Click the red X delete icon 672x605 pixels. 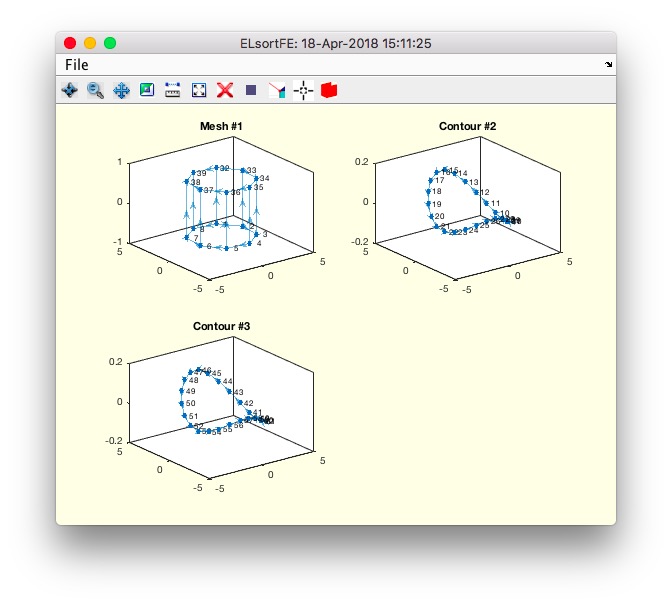click(225, 90)
